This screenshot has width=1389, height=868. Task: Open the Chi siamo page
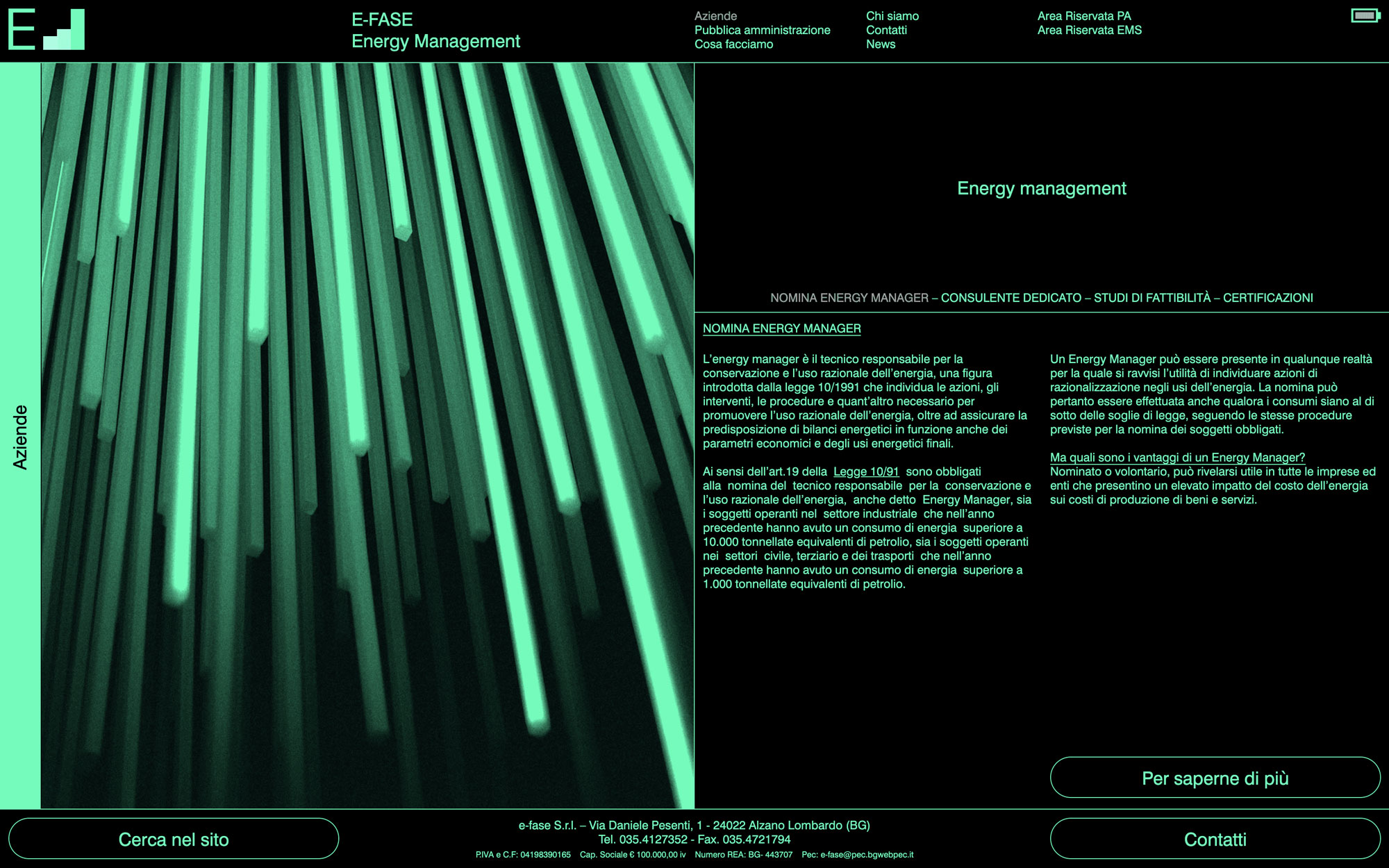coord(892,16)
